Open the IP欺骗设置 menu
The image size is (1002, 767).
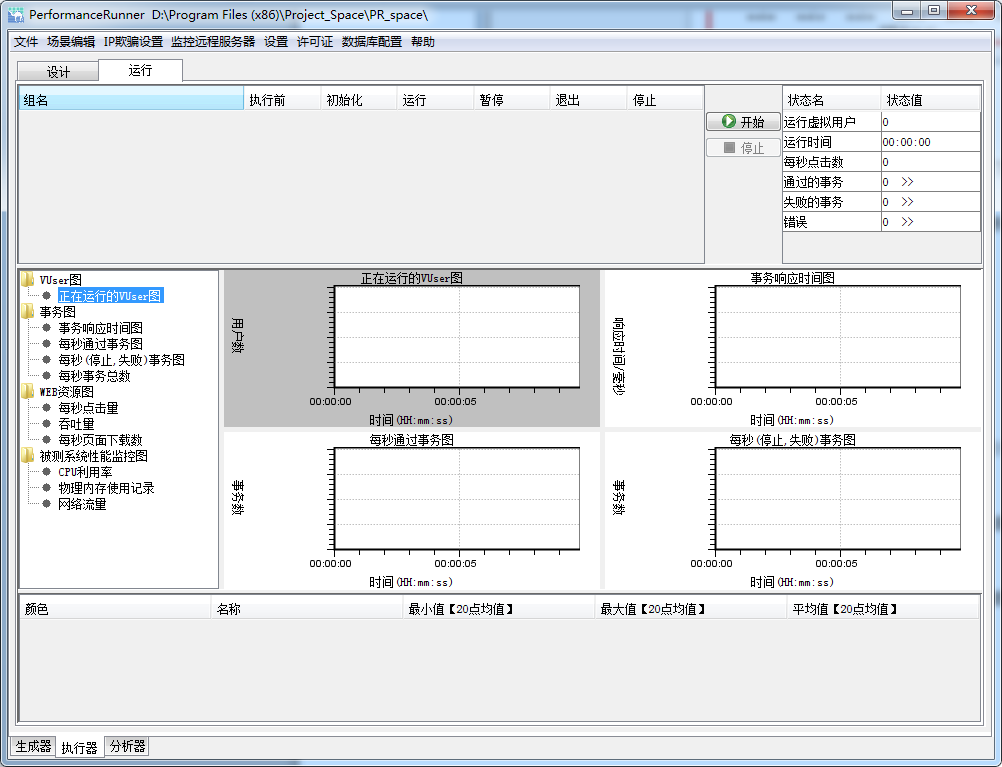(133, 42)
